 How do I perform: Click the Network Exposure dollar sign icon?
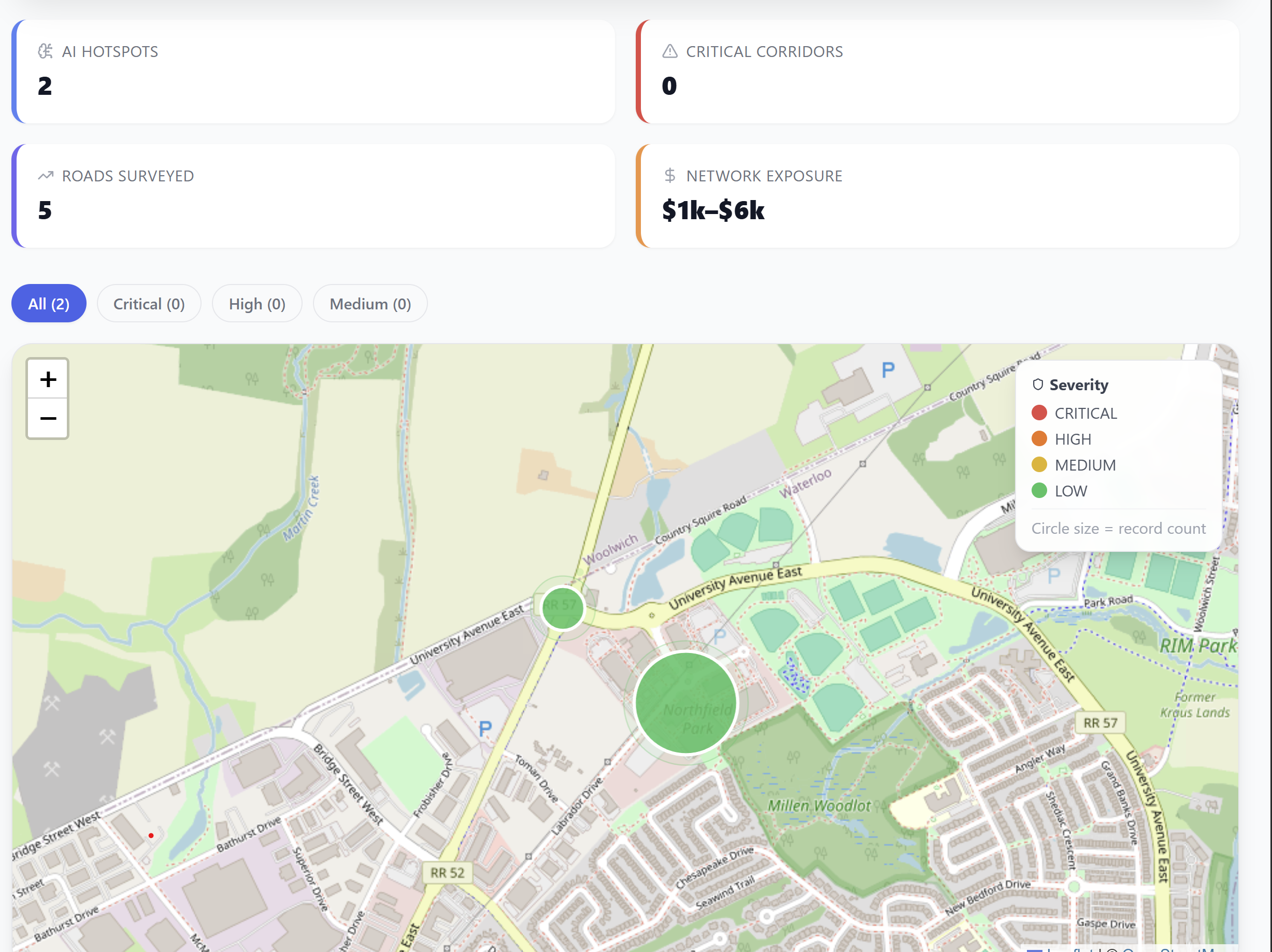tap(669, 176)
